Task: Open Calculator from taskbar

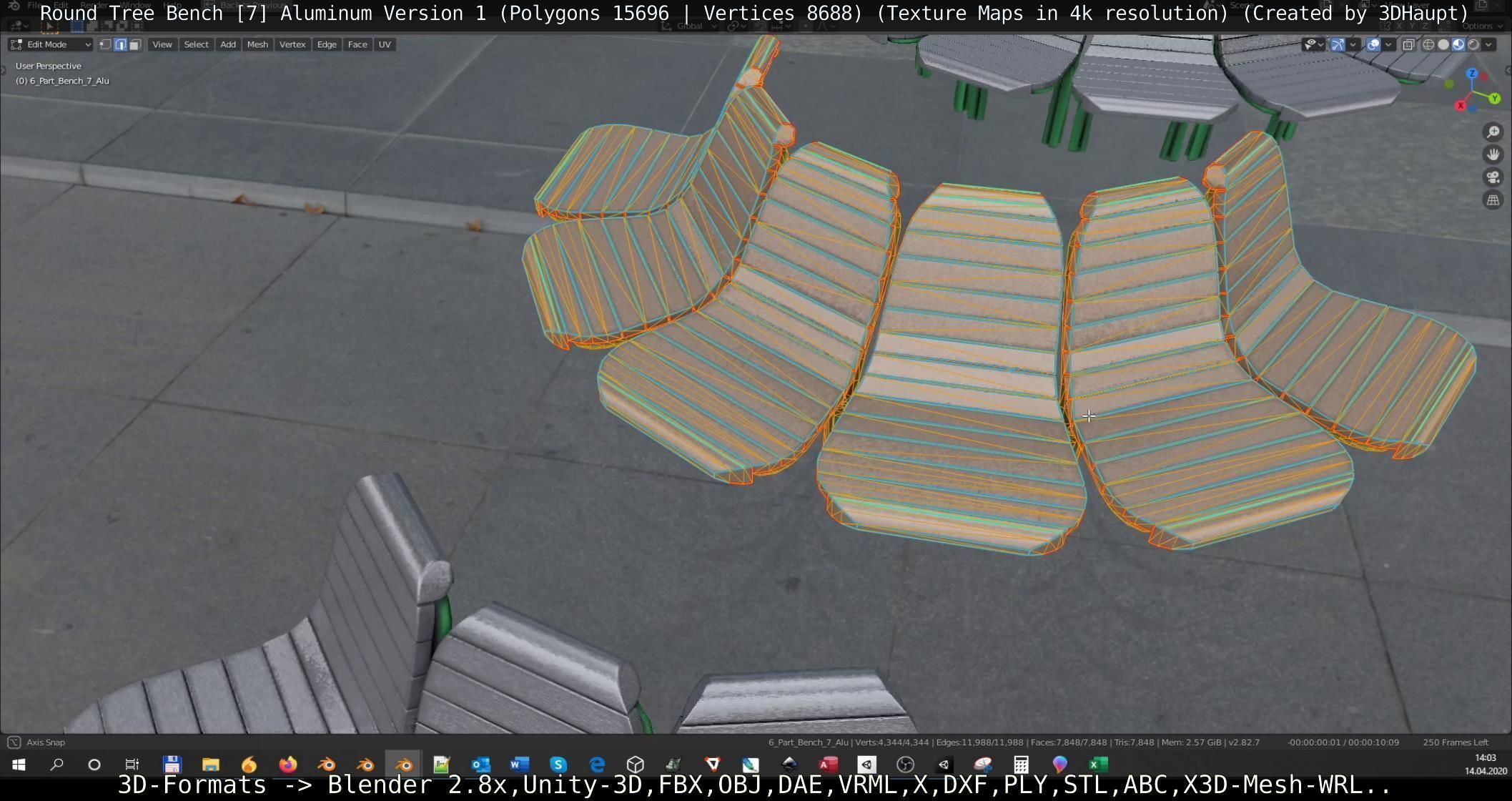Action: click(x=1021, y=765)
